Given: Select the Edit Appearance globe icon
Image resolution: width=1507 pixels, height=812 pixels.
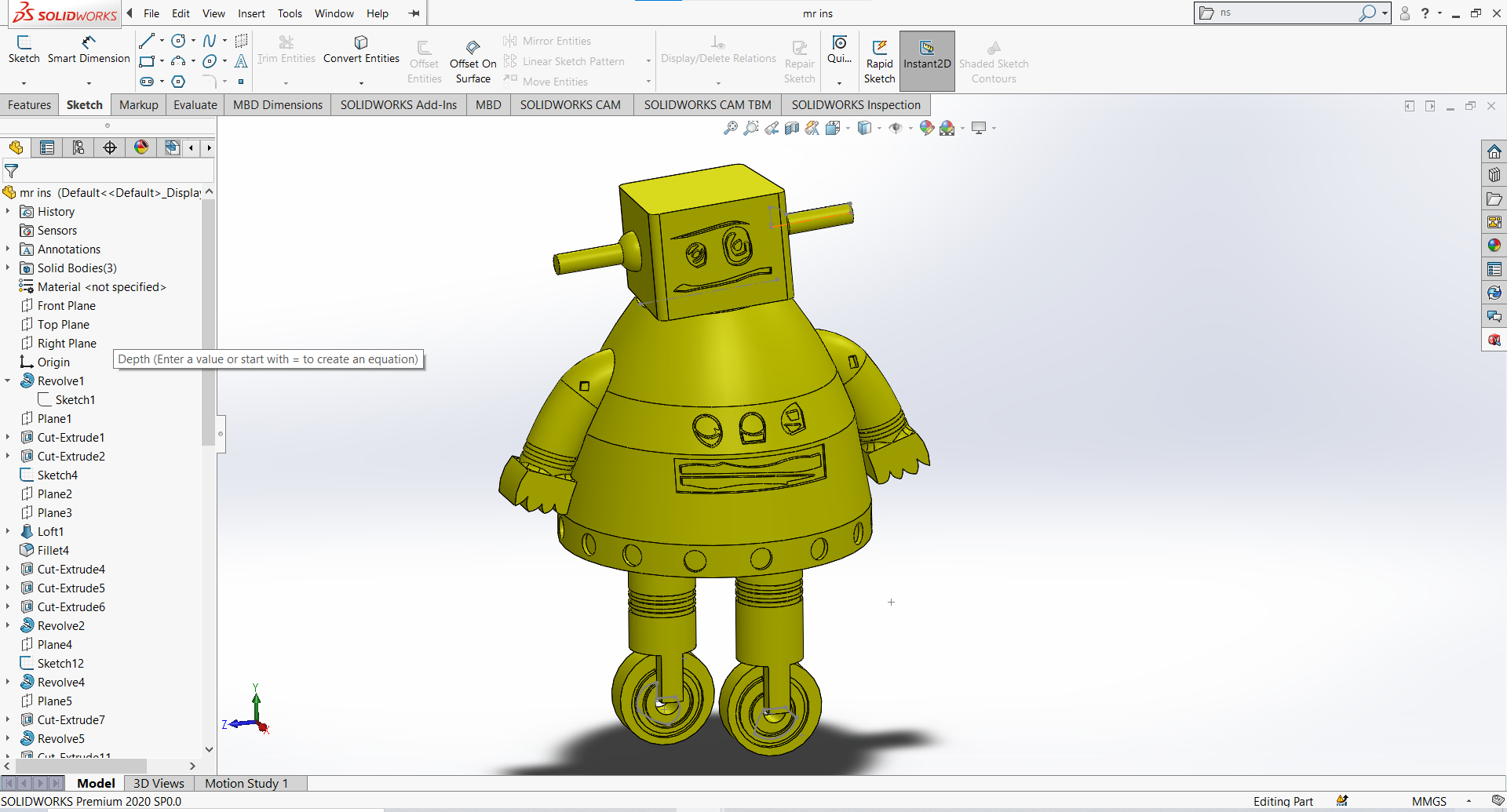Looking at the screenshot, I should click(927, 128).
